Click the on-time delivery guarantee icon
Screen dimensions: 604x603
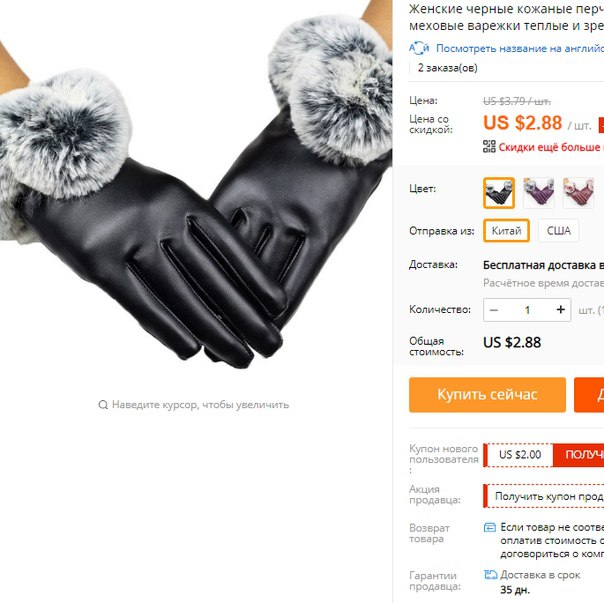tap(490, 575)
